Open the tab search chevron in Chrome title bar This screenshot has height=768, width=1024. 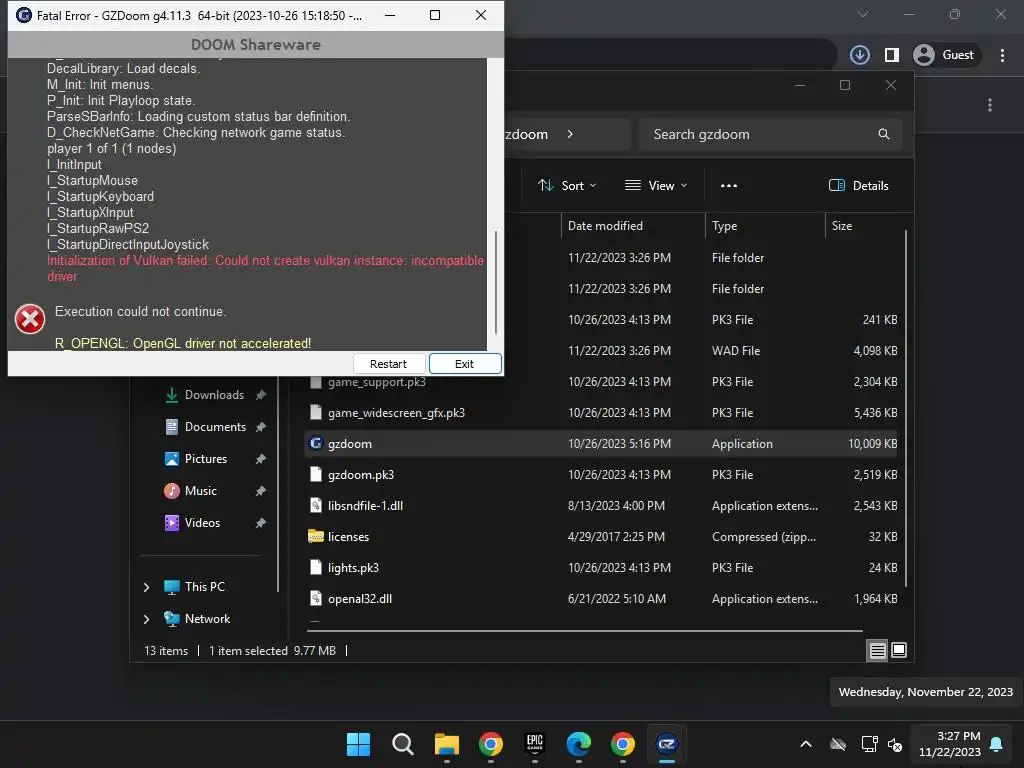(x=863, y=14)
